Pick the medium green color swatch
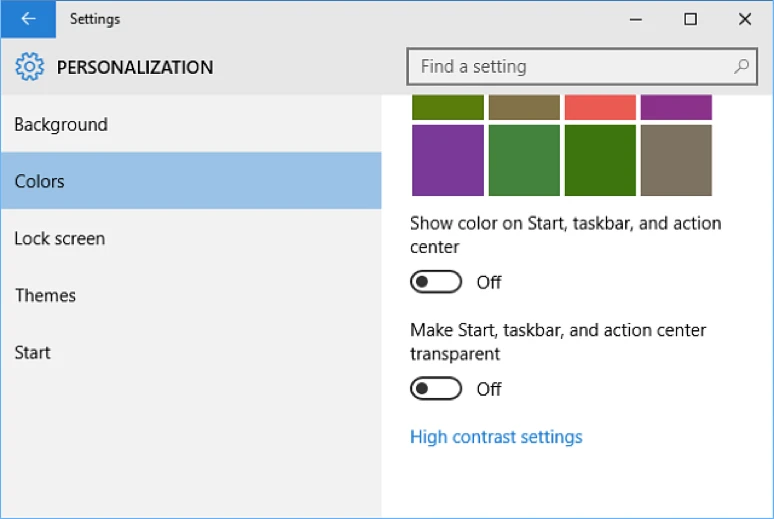The width and height of the screenshot is (774, 519). pos(524,160)
